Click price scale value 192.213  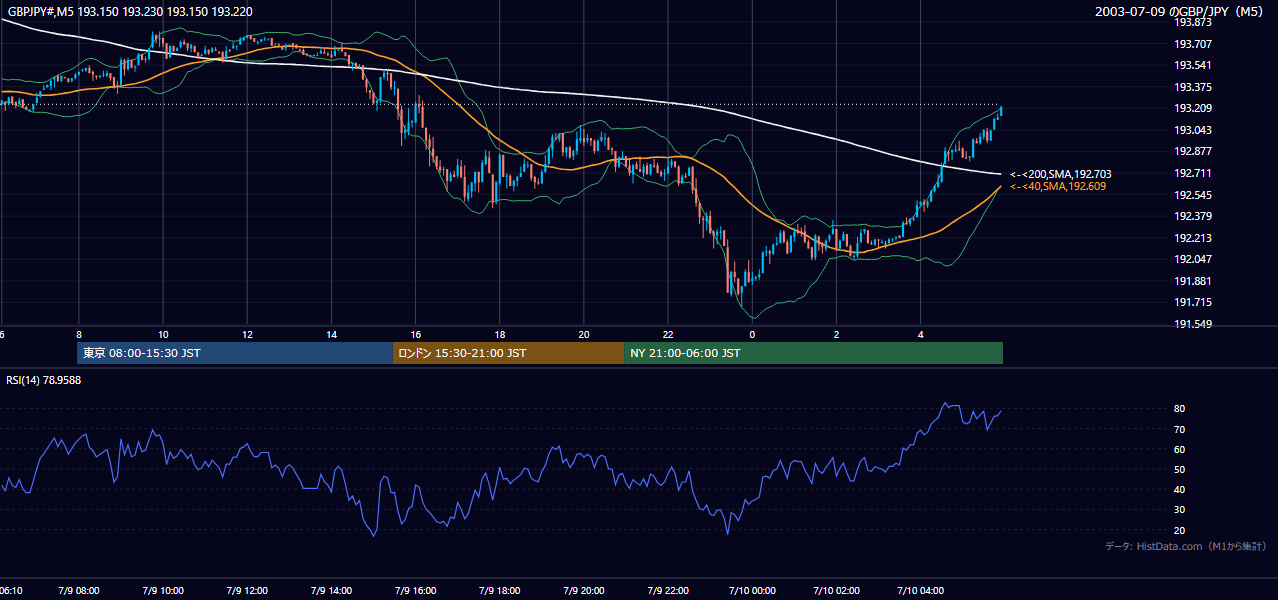(x=1194, y=239)
